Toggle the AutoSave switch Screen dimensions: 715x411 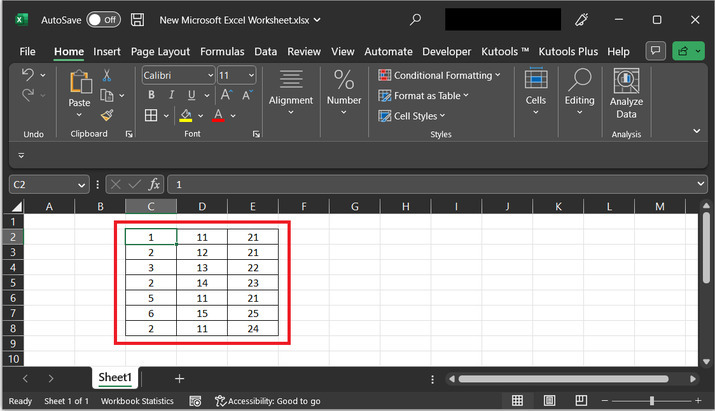102,19
